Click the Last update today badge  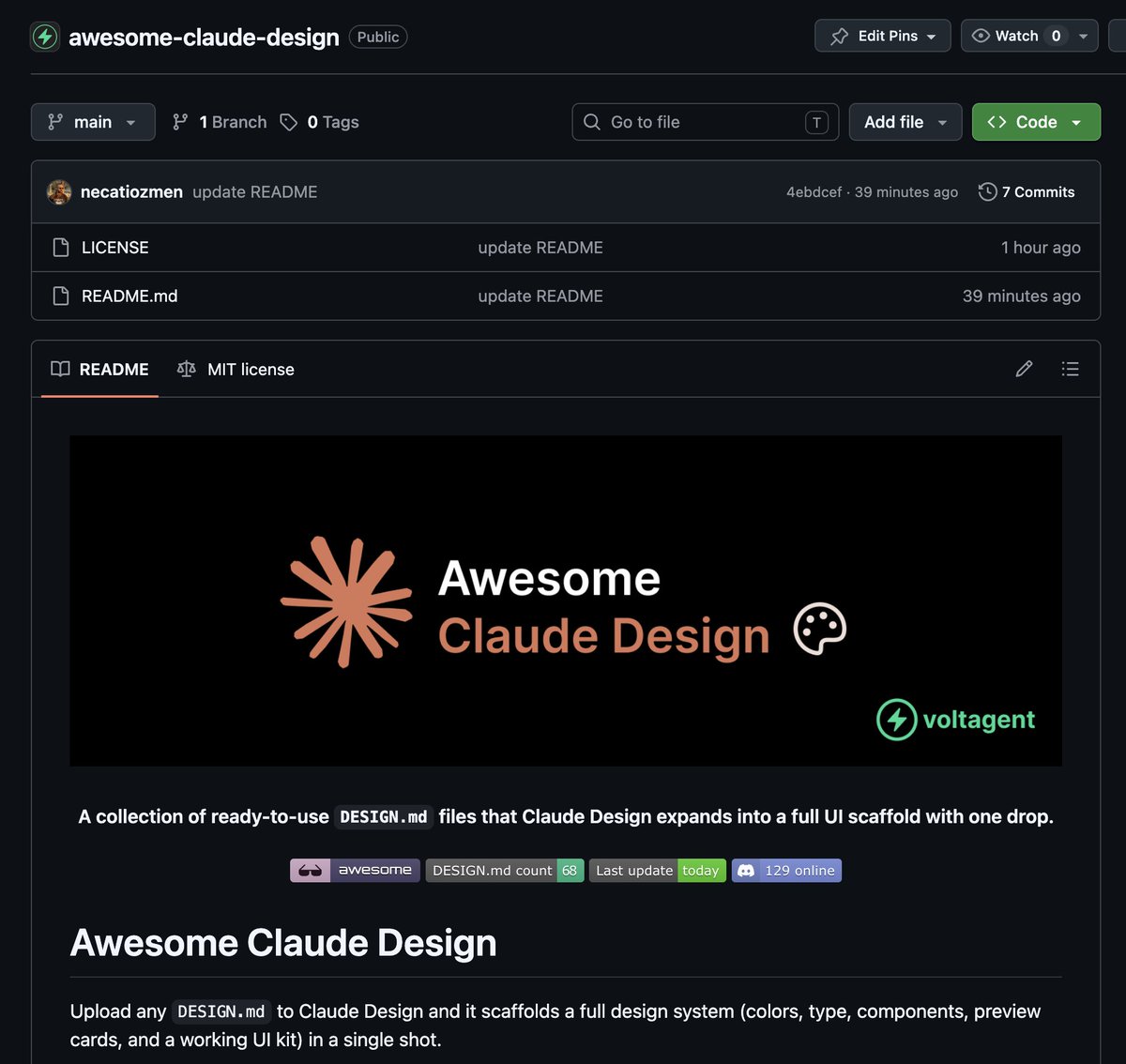point(658,871)
